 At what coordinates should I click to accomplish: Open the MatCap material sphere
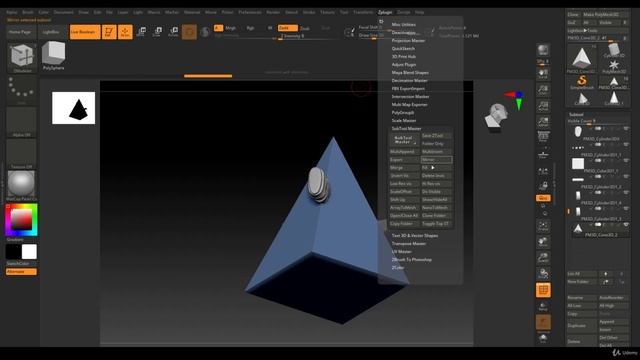(21, 186)
